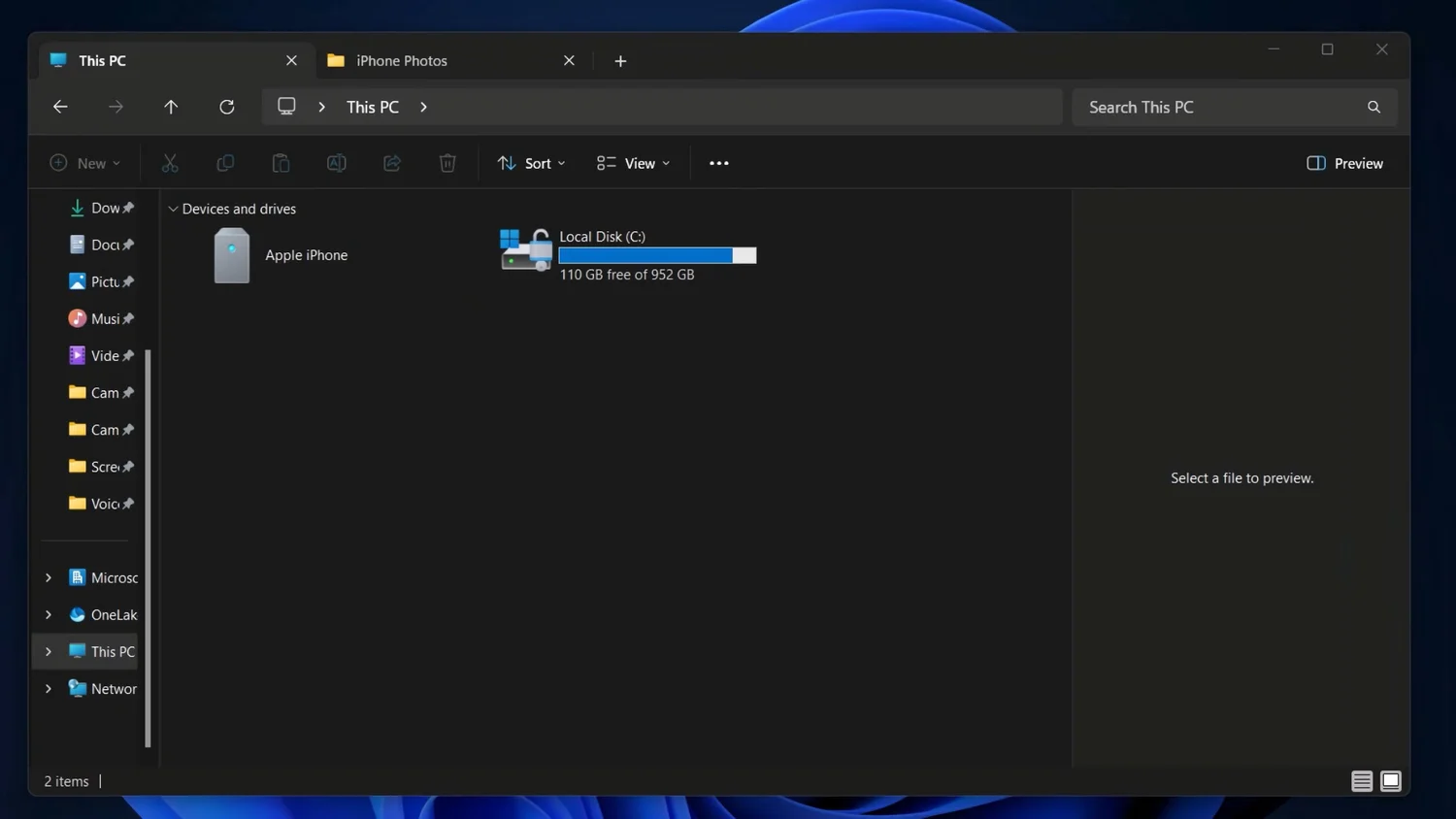
Task: Expand the Network tree node
Action: coord(48,688)
